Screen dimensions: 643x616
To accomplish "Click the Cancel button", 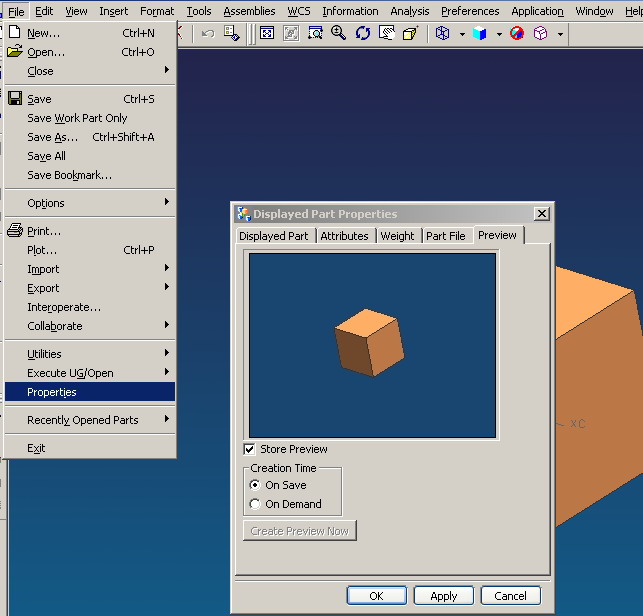I will coord(511,595).
